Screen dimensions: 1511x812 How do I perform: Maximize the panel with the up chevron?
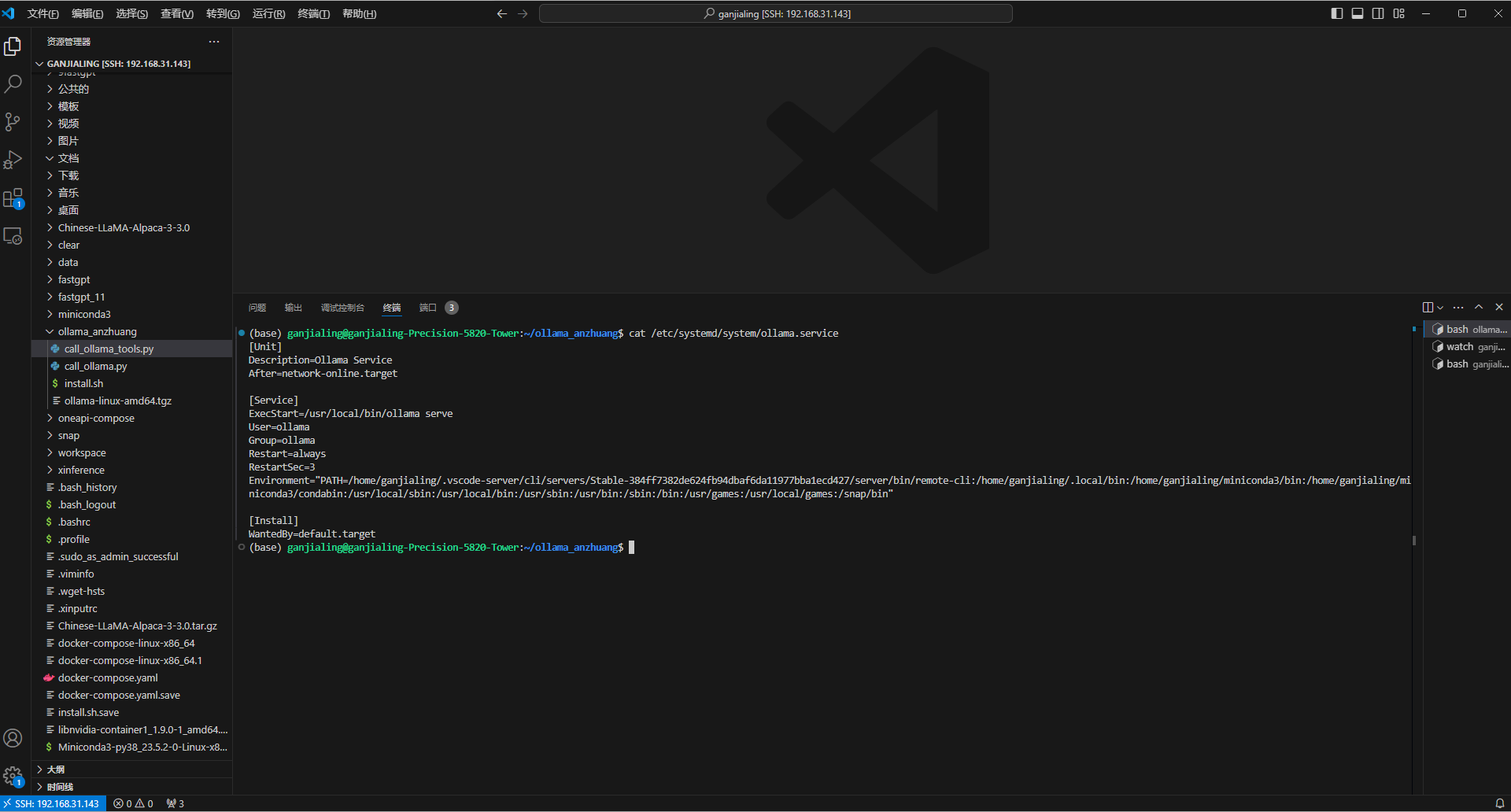[1479, 308]
